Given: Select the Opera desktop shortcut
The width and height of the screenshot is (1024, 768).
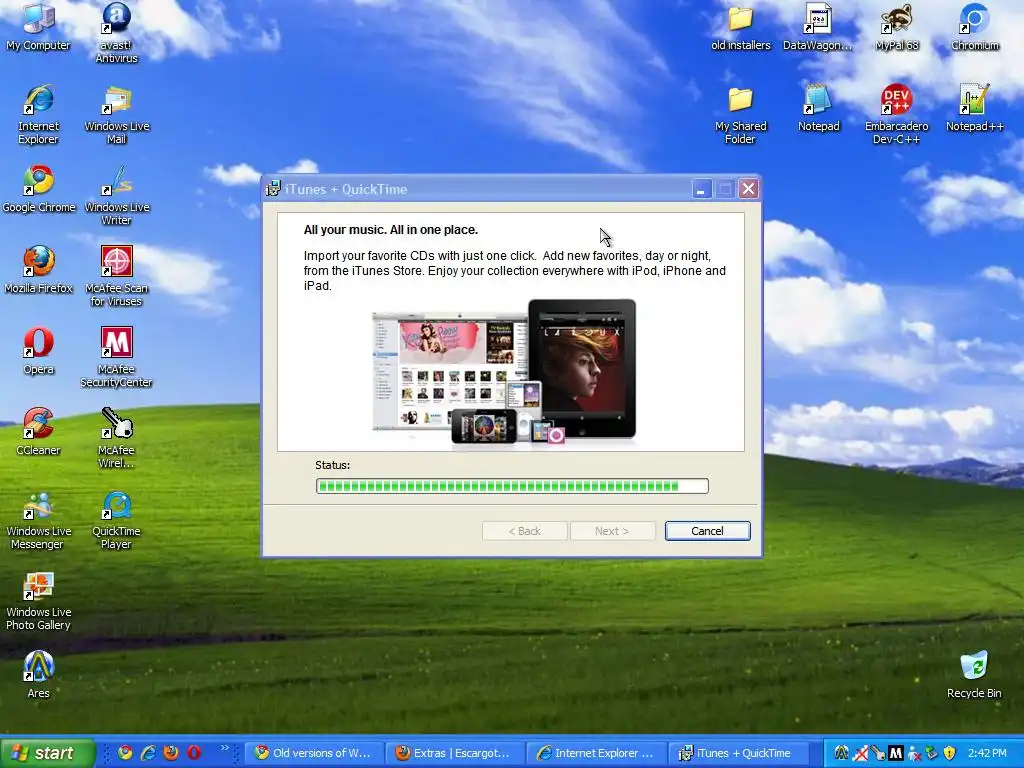Looking at the screenshot, I should coord(39,351).
